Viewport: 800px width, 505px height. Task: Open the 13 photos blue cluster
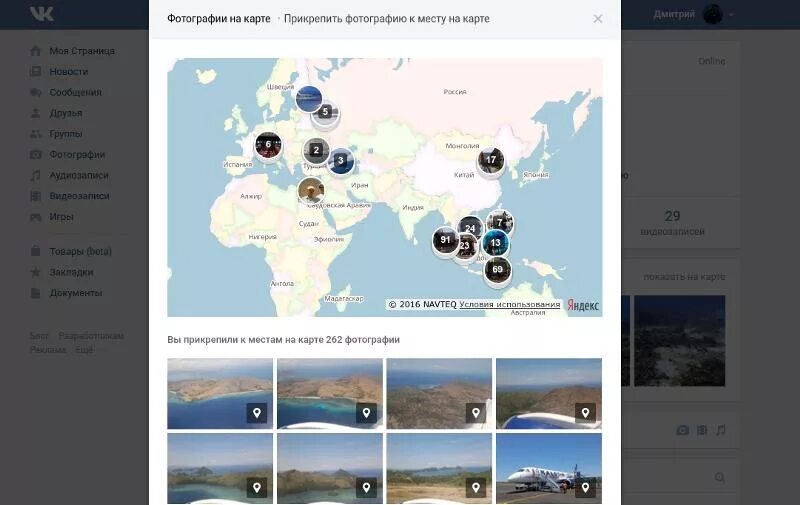pos(496,243)
